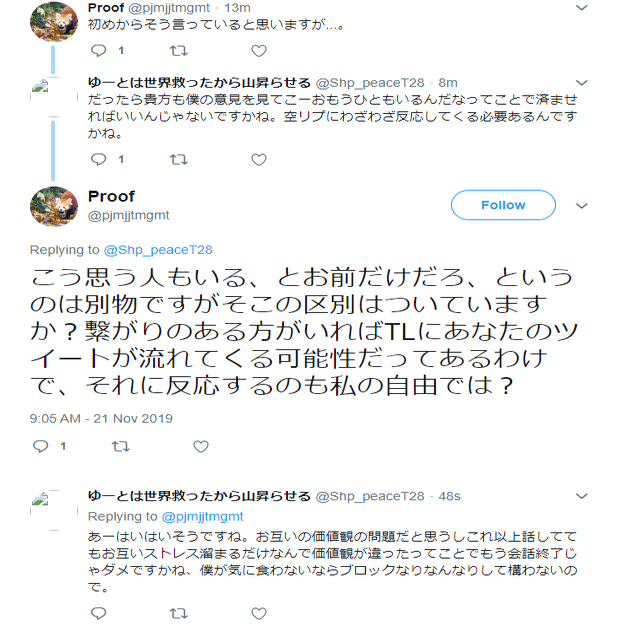
Task: Open Proof's red panda profile picture
Action: (55, 205)
